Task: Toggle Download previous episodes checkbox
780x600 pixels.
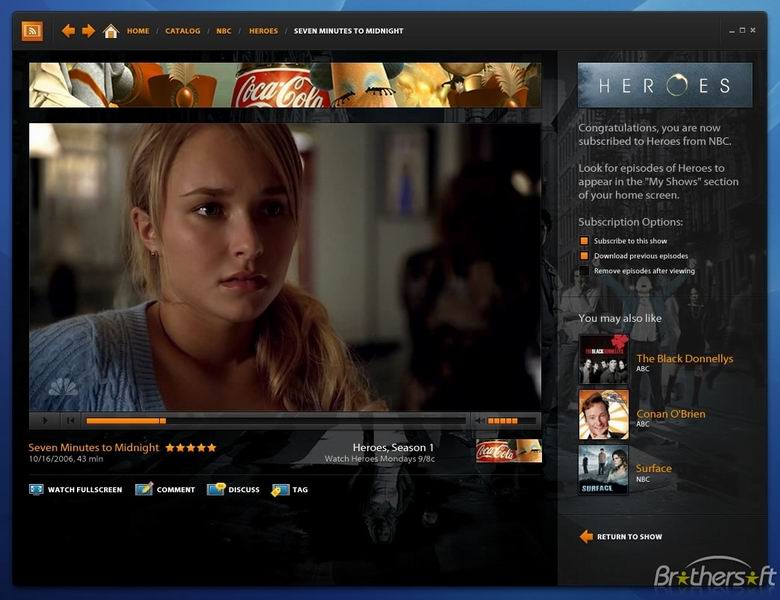Action: click(x=584, y=256)
